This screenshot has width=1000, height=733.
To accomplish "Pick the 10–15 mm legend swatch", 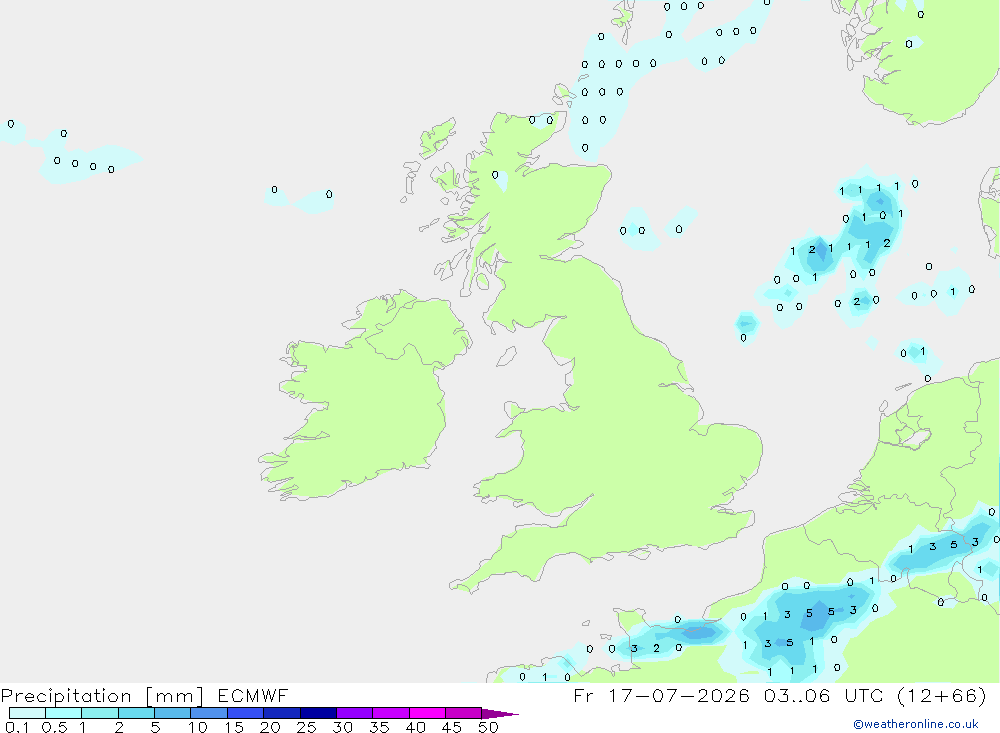I will 209,713.
